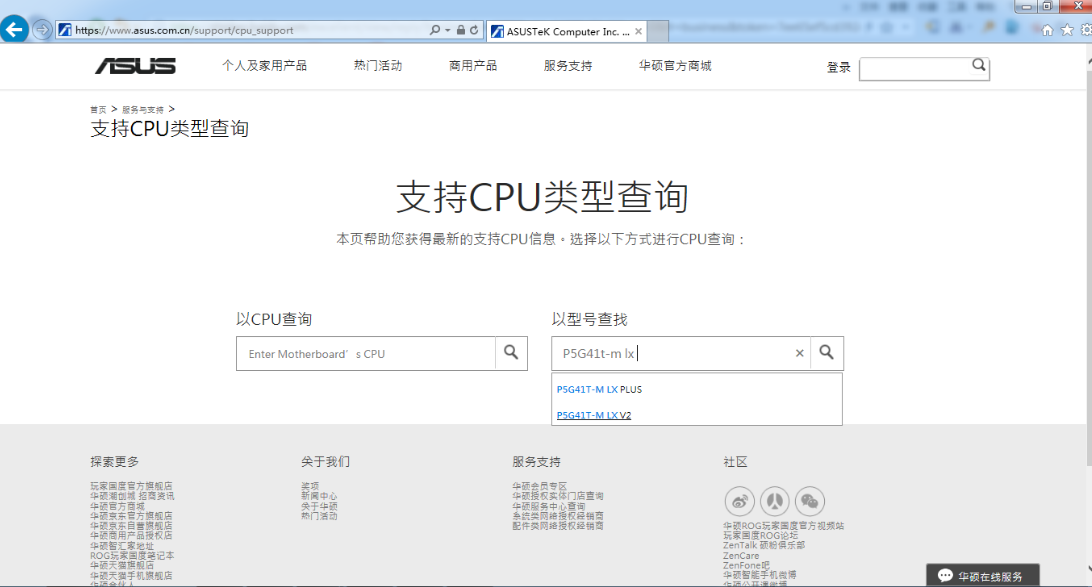Screen dimensions: 1092x587
Task: Open 新闻中心 footer link
Action: (x=319, y=496)
